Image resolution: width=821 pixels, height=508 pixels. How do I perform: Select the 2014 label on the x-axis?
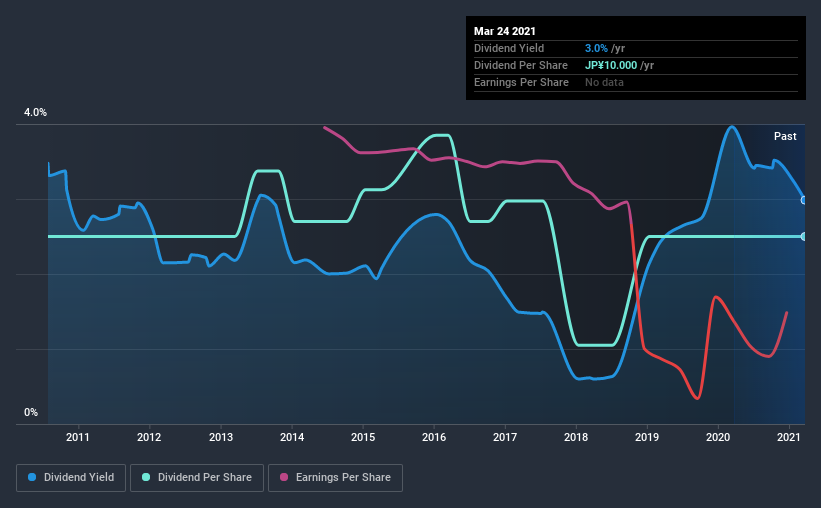click(292, 437)
